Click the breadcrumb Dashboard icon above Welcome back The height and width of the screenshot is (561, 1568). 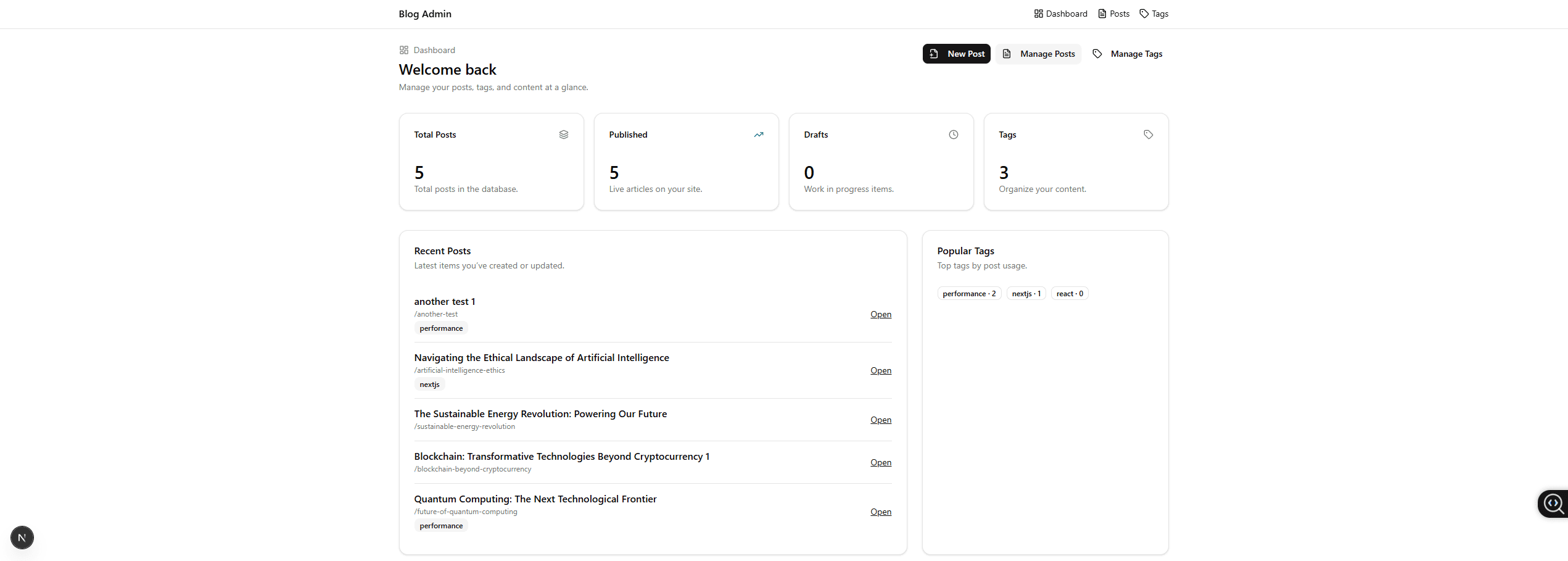404,49
